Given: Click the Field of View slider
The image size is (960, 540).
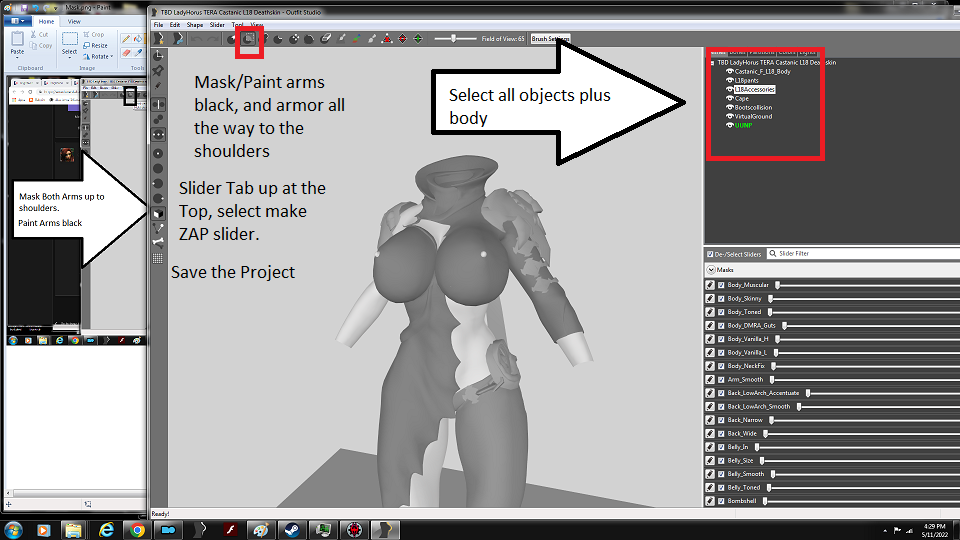Looking at the screenshot, I should point(454,39).
